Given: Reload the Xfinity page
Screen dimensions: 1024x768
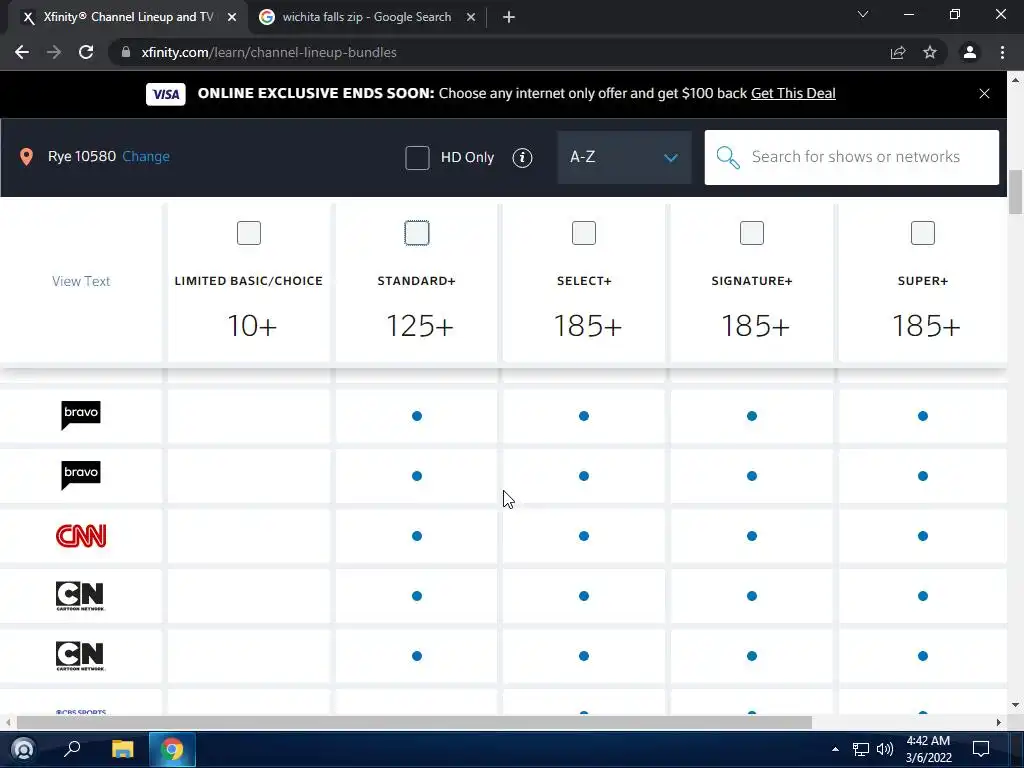Looking at the screenshot, I should pyautogui.click(x=86, y=52).
